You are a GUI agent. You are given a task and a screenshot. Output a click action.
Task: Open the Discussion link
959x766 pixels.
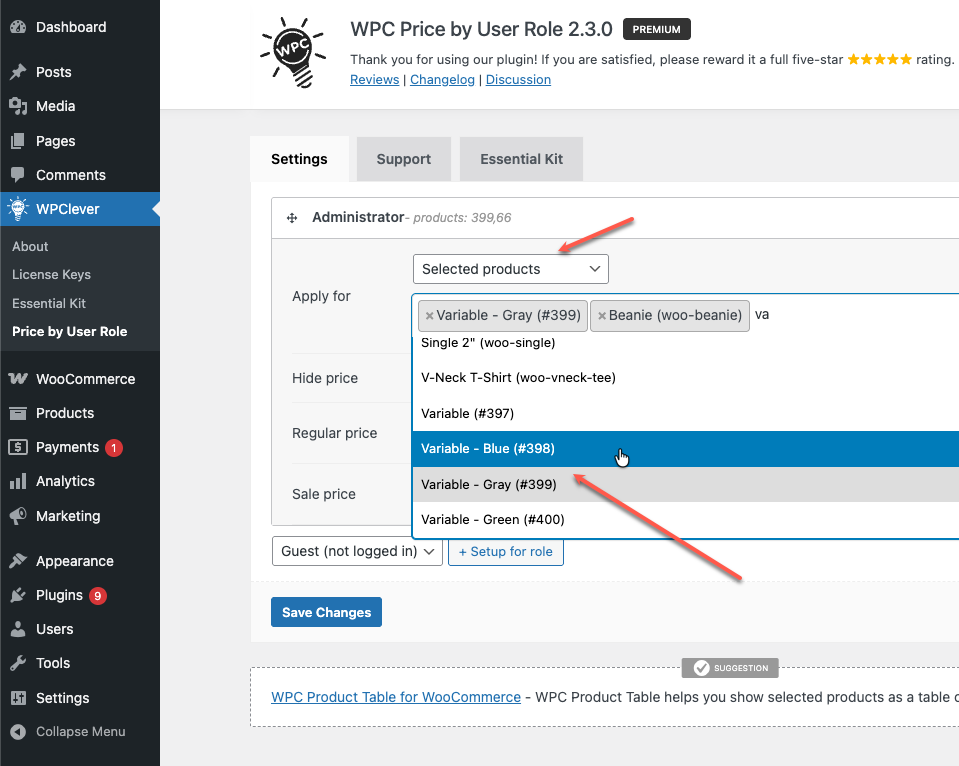[x=518, y=80]
